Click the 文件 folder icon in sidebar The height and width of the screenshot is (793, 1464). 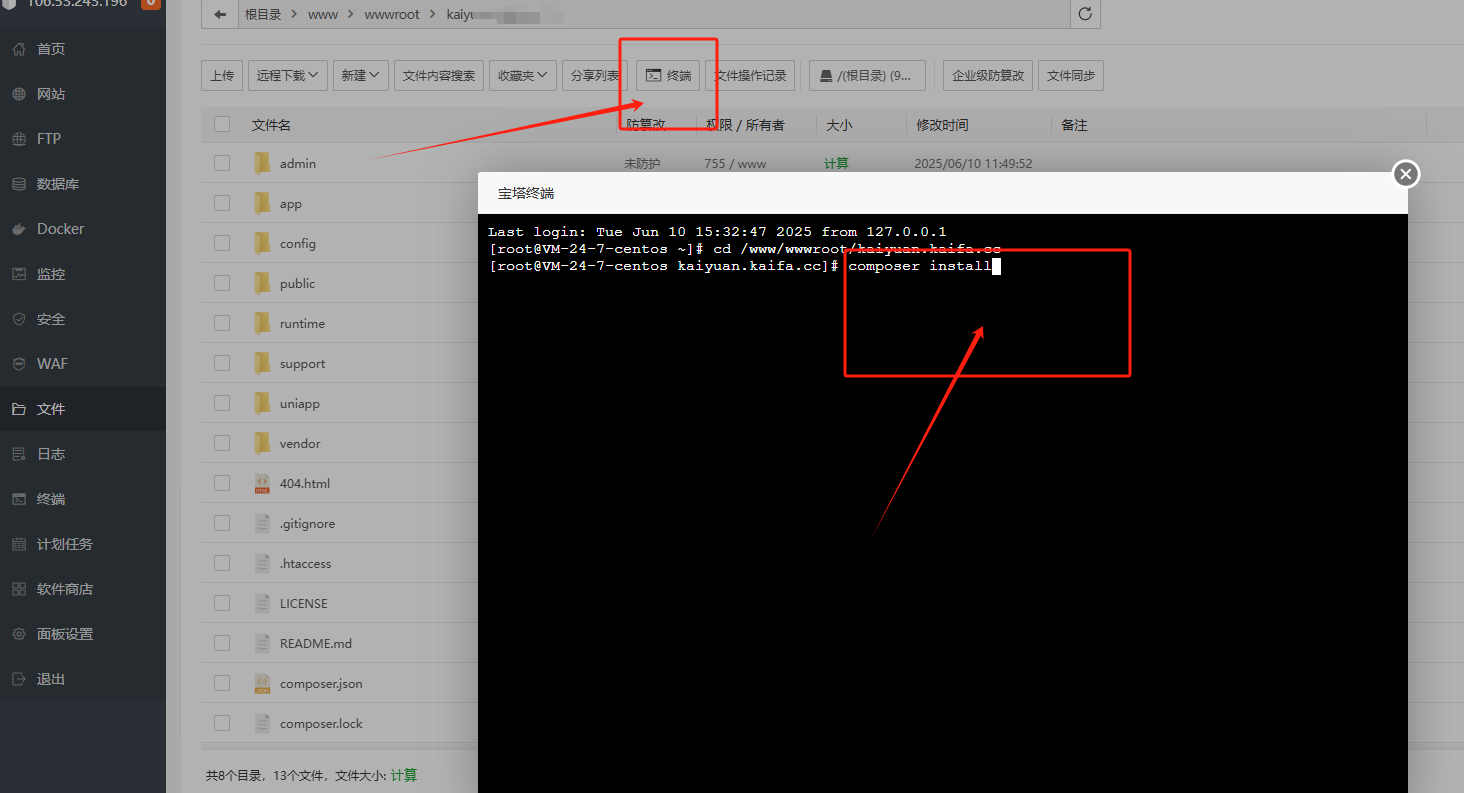point(18,409)
